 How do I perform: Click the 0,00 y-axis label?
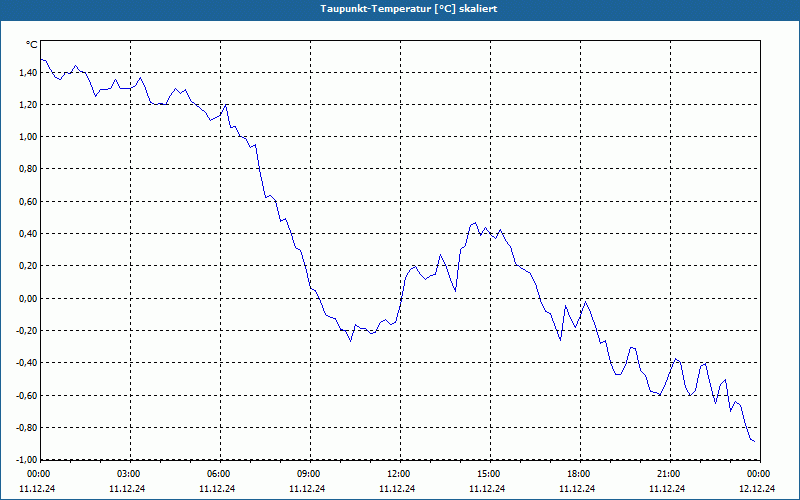coord(28,298)
